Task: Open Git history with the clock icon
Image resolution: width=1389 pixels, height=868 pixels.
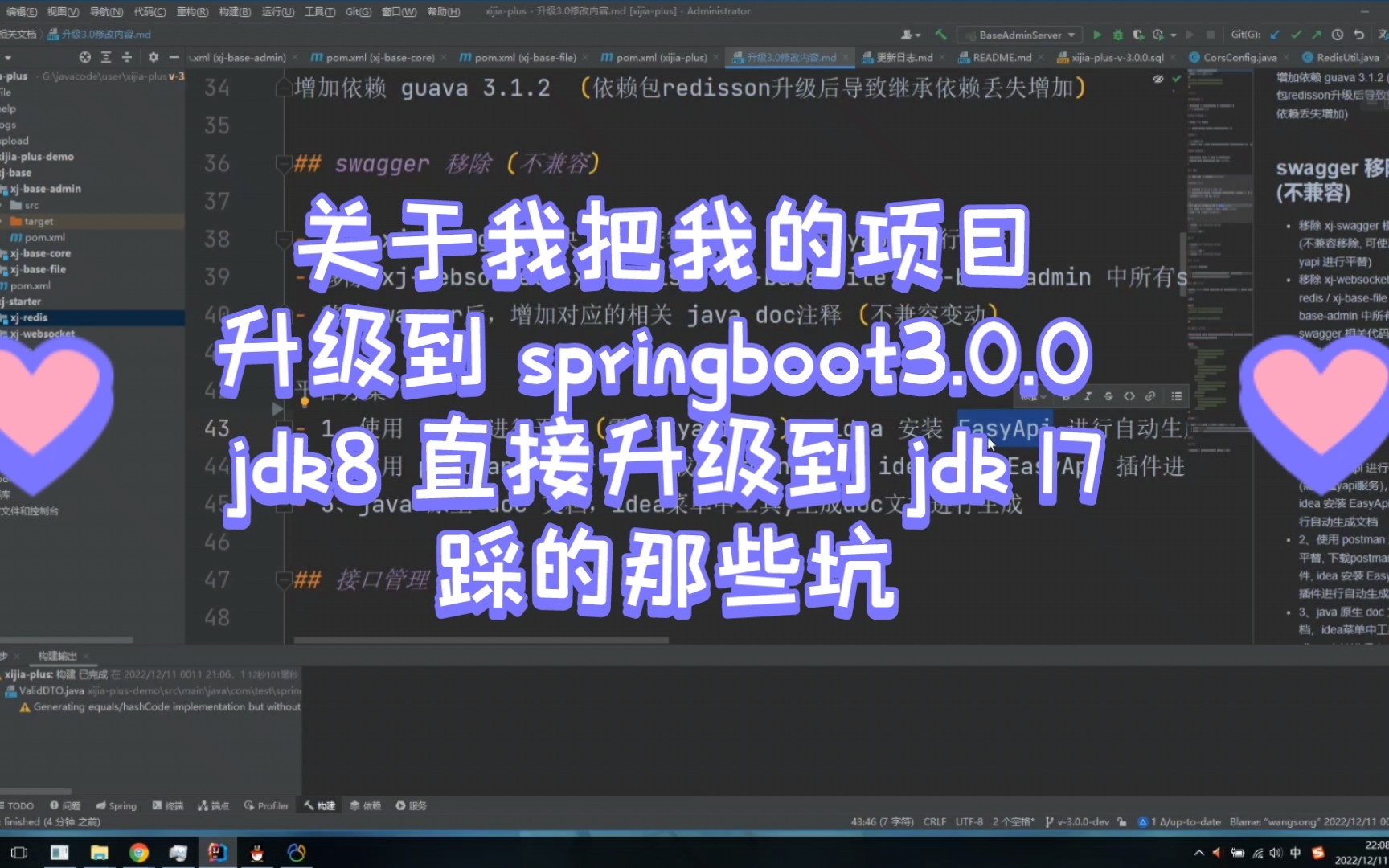Action: [1337, 35]
